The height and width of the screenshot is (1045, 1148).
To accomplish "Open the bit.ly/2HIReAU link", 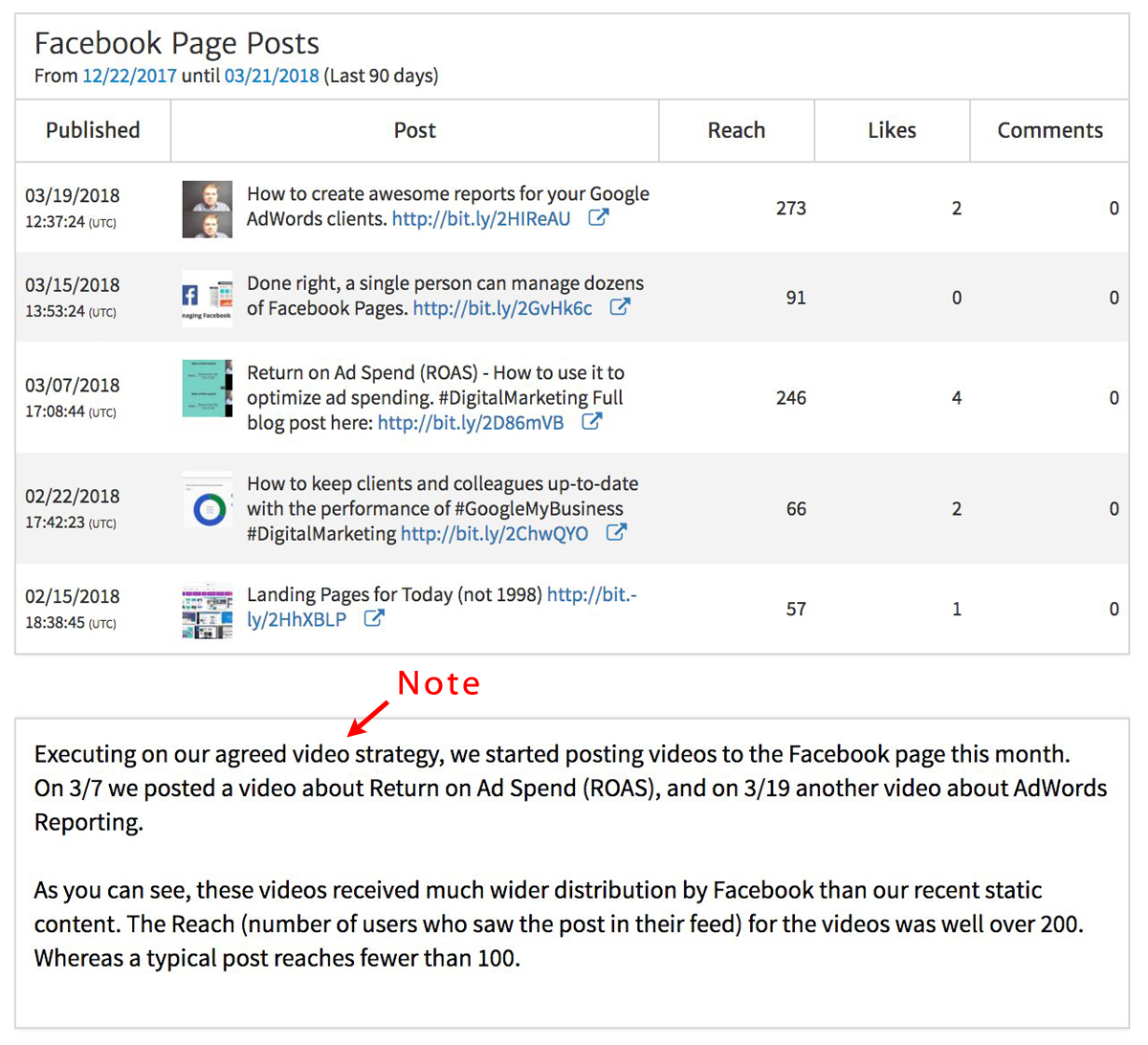I will (480, 218).
